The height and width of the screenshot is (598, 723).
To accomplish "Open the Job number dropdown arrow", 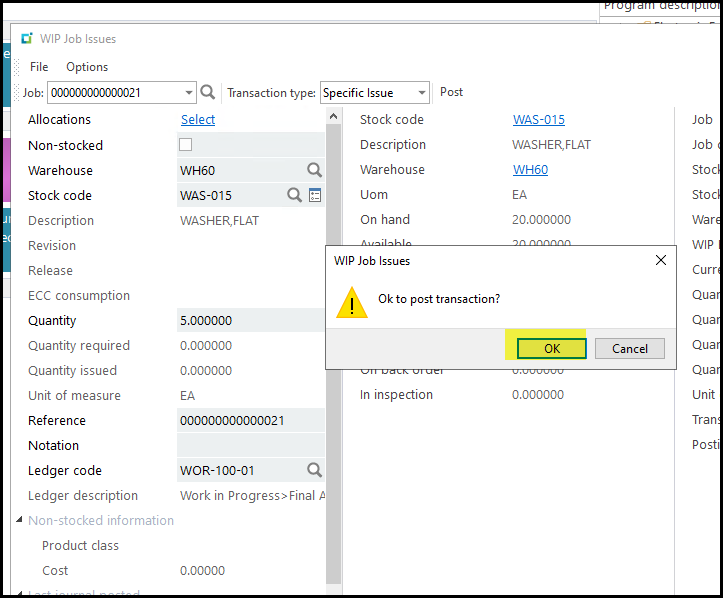I will tap(189, 93).
